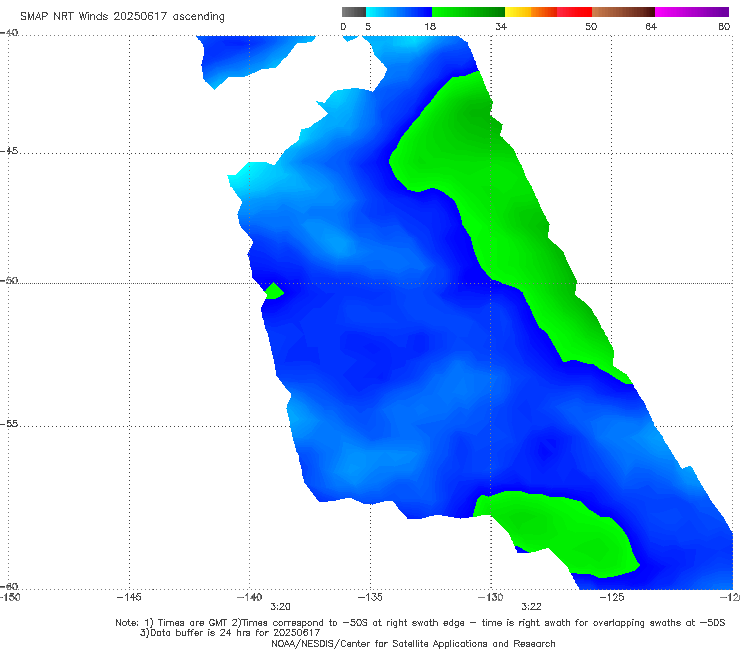
Task: Click the color bar label '5'
Action: 368,26
